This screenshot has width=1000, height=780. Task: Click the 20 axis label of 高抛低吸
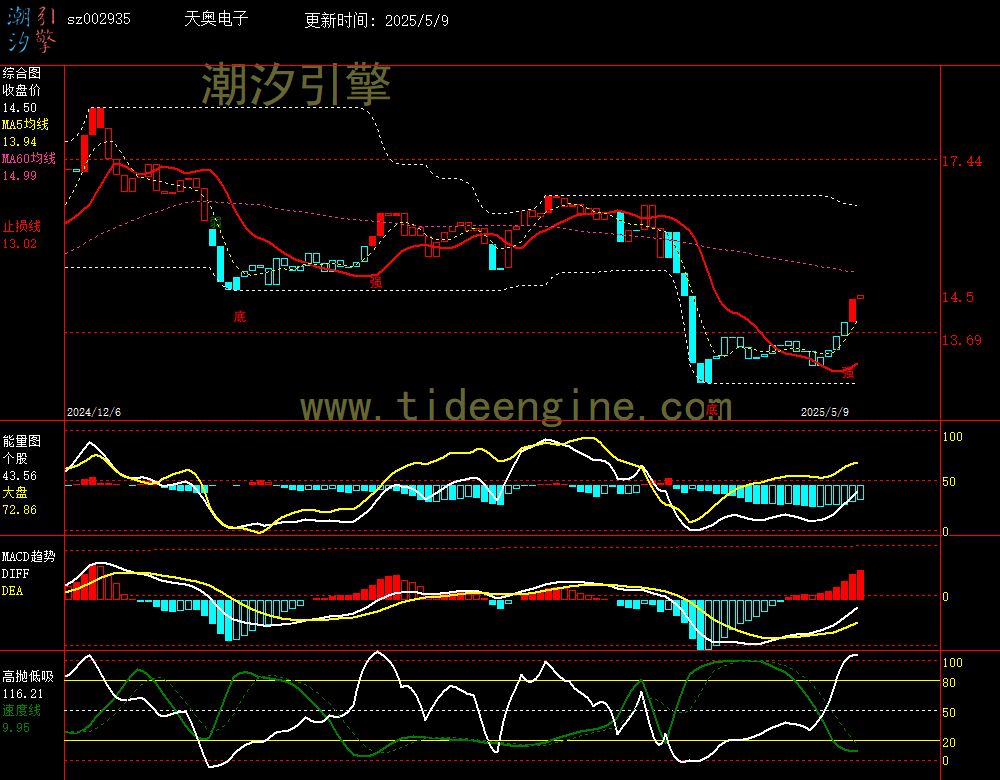pos(949,742)
